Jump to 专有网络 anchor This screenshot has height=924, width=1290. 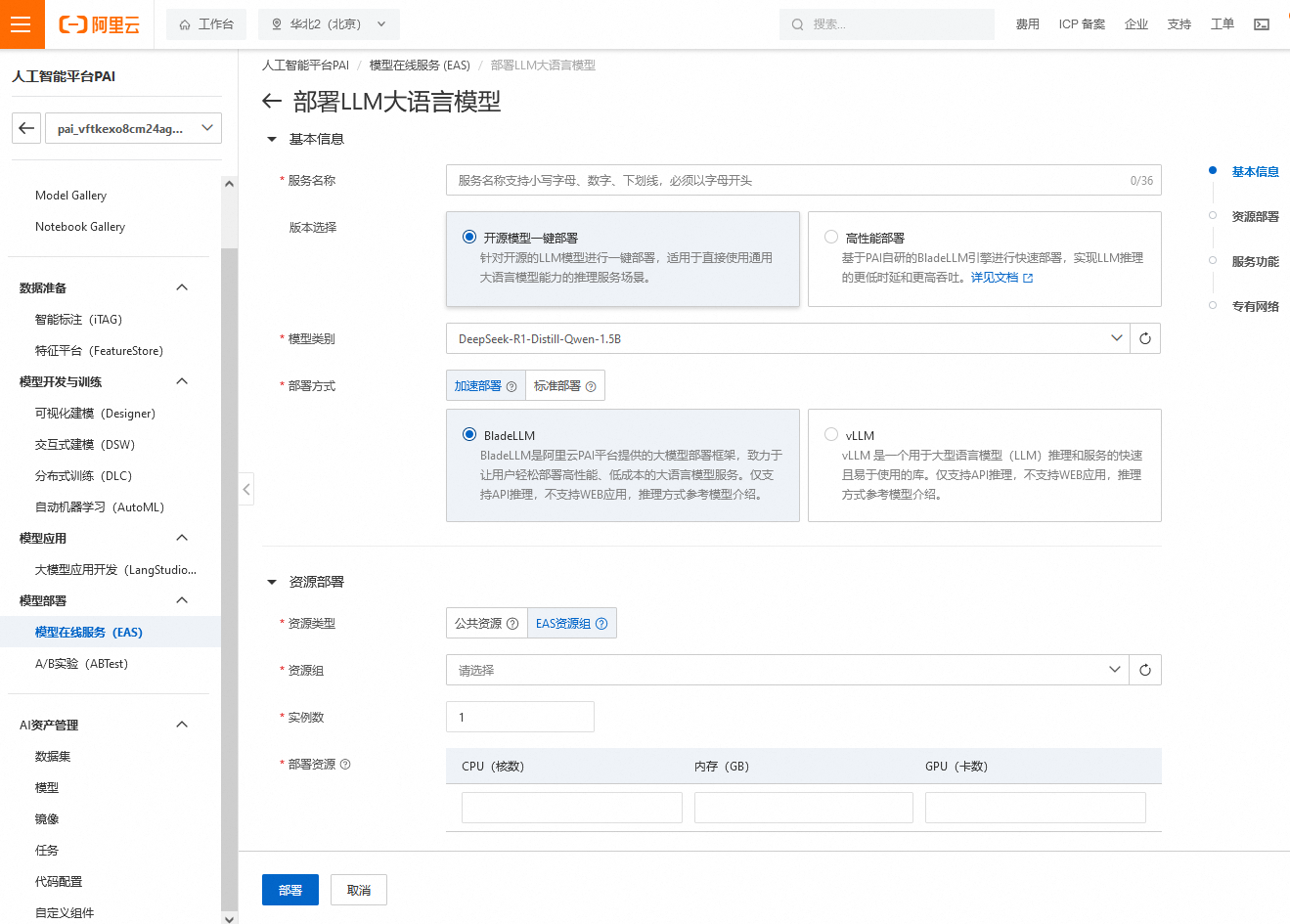(1255, 307)
